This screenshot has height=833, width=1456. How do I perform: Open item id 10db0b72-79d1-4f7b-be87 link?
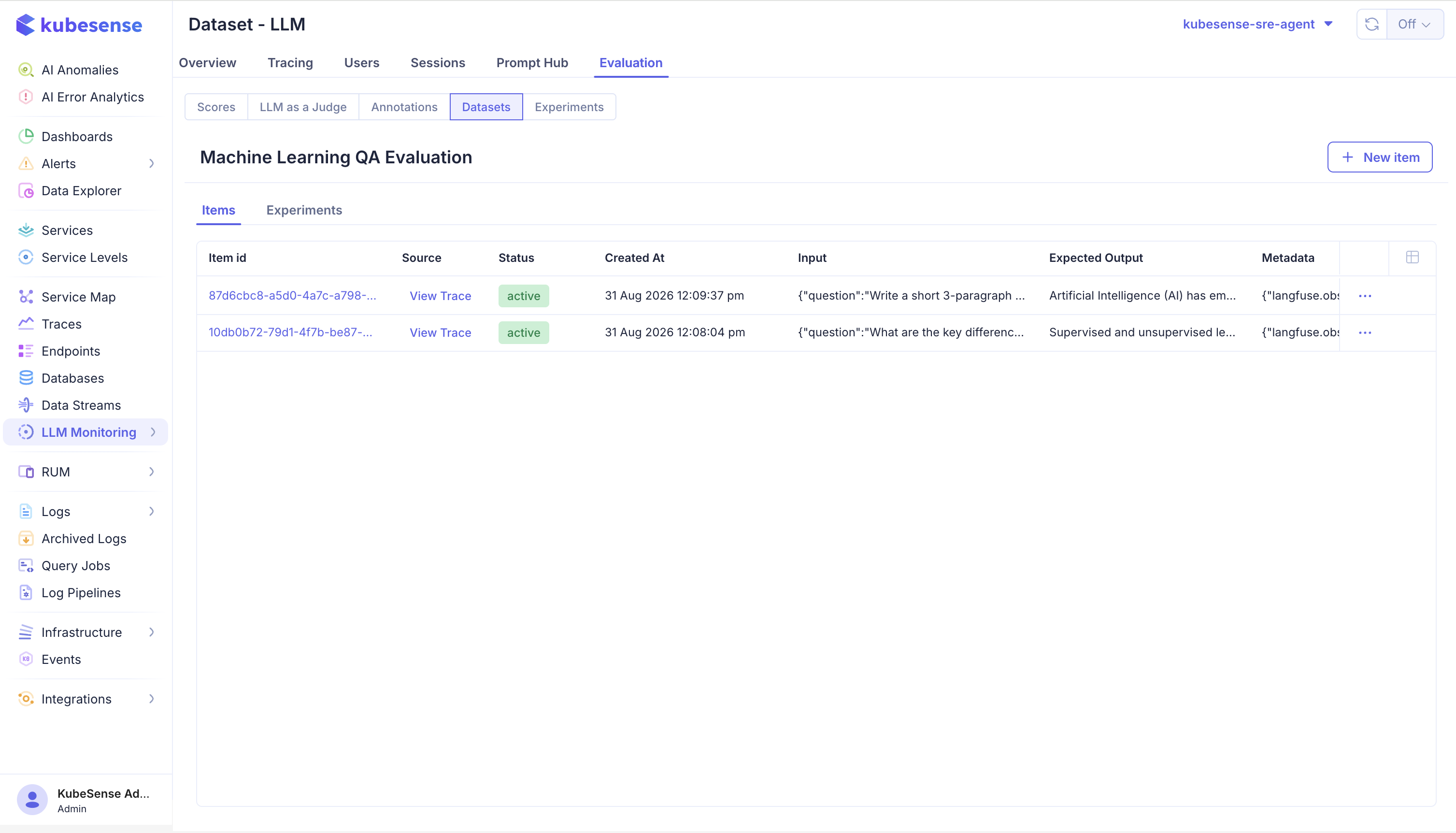tap(290, 332)
